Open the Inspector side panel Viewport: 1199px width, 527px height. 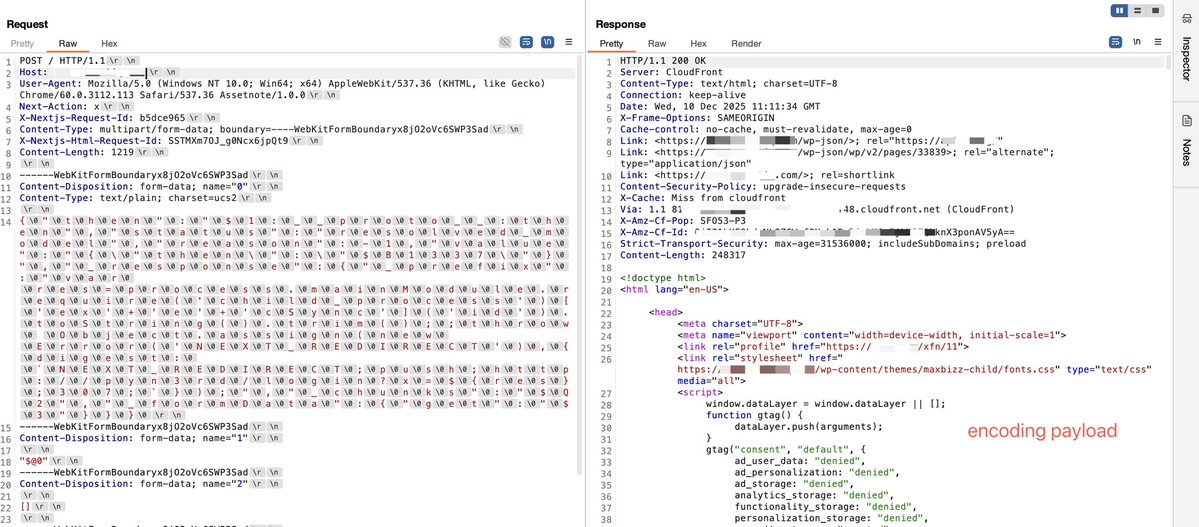pos(1187,58)
